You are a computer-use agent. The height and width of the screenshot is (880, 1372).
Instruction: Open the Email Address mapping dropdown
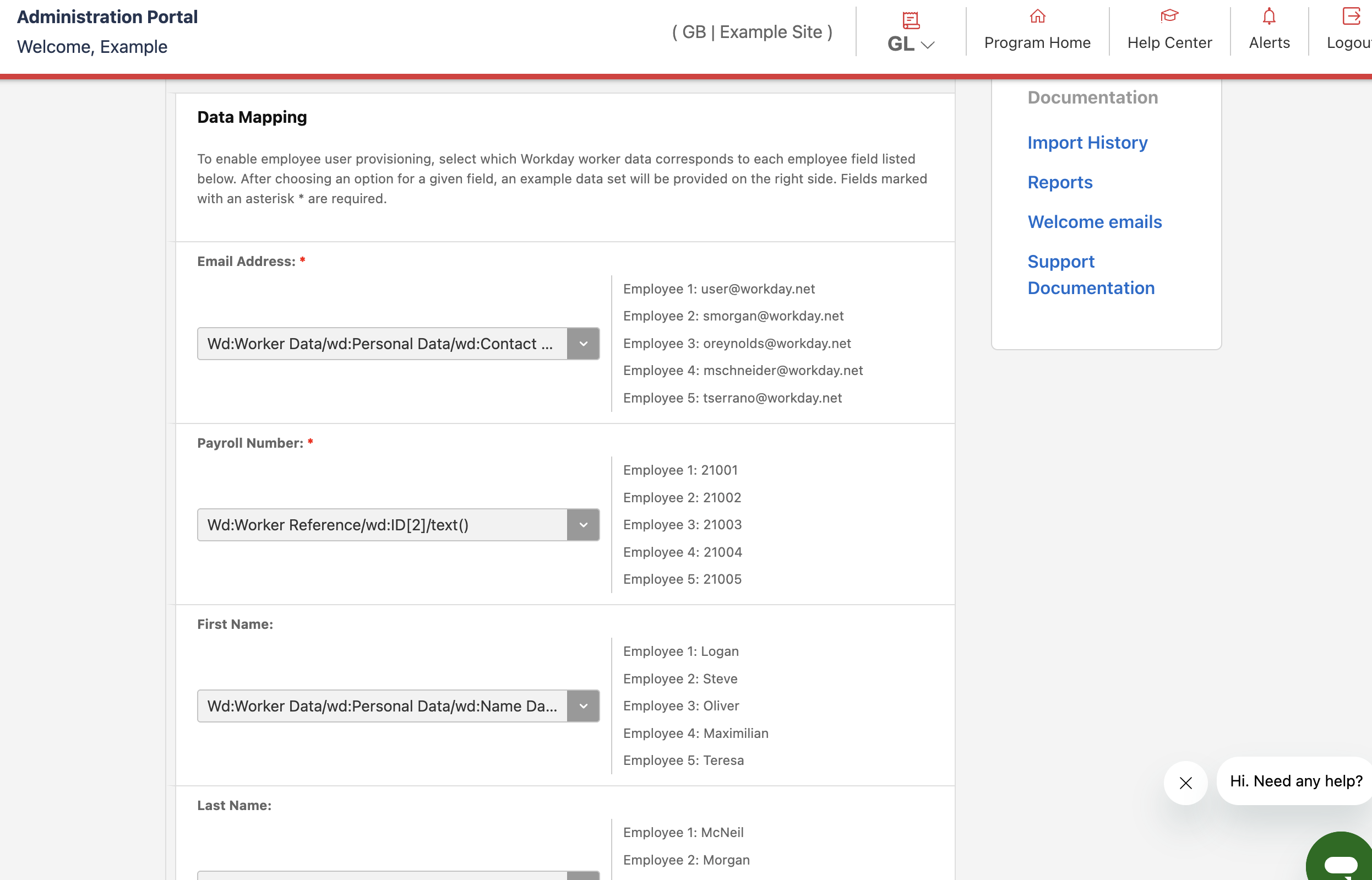(x=398, y=344)
